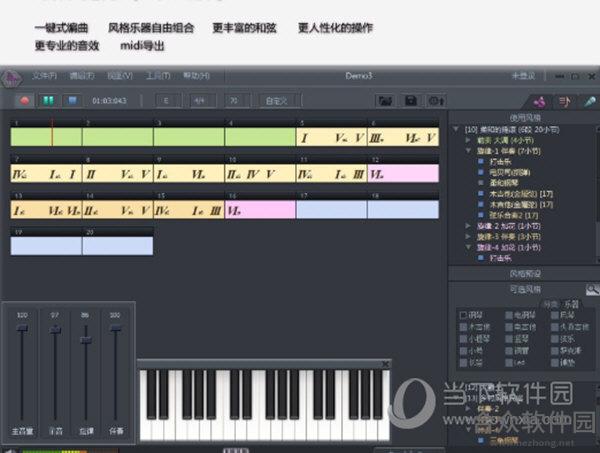Expand the 旋律-3 伴奏 (3小节) node
The width and height of the screenshot is (600, 453).
click(x=468, y=236)
